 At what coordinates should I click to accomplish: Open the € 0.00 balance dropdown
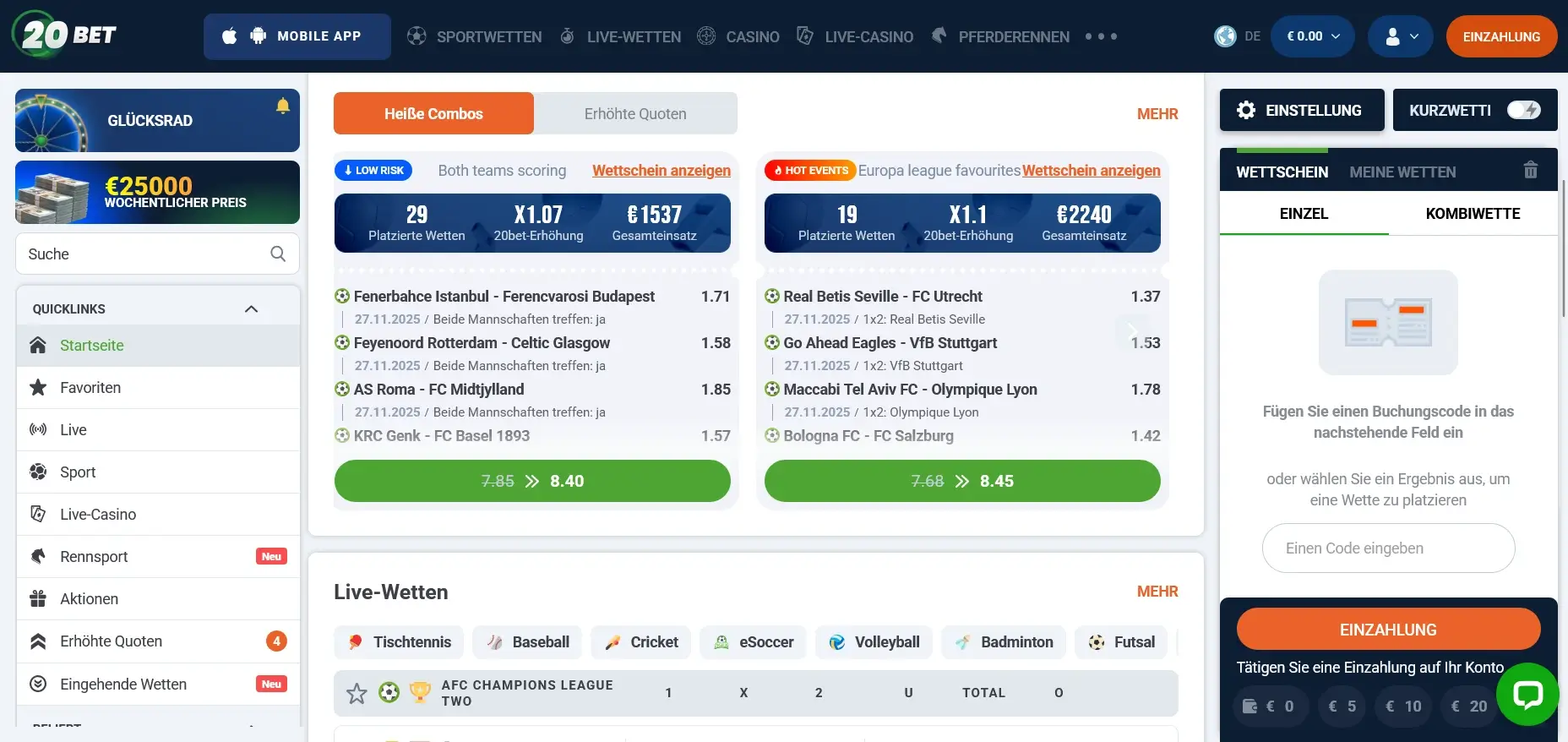click(1313, 36)
